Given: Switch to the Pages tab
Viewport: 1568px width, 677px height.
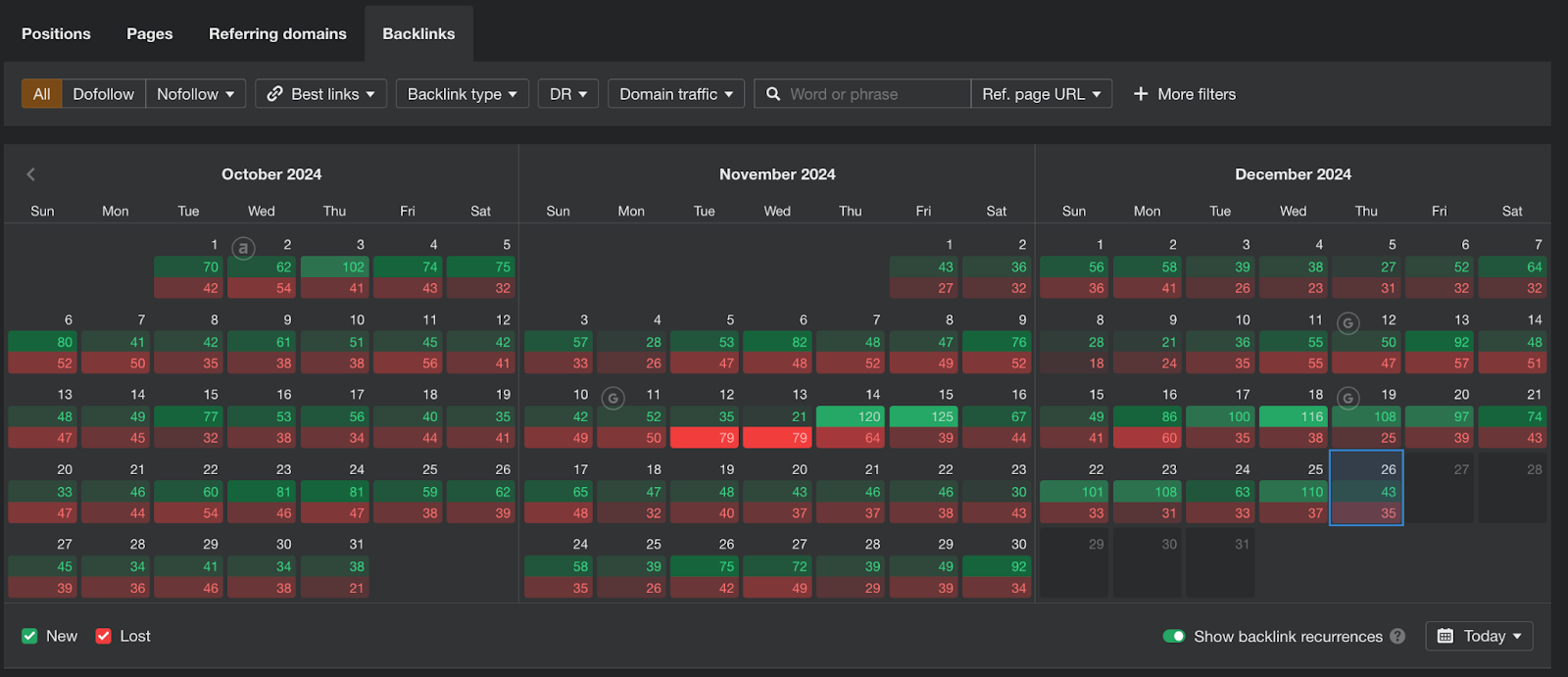Looking at the screenshot, I should click(150, 33).
